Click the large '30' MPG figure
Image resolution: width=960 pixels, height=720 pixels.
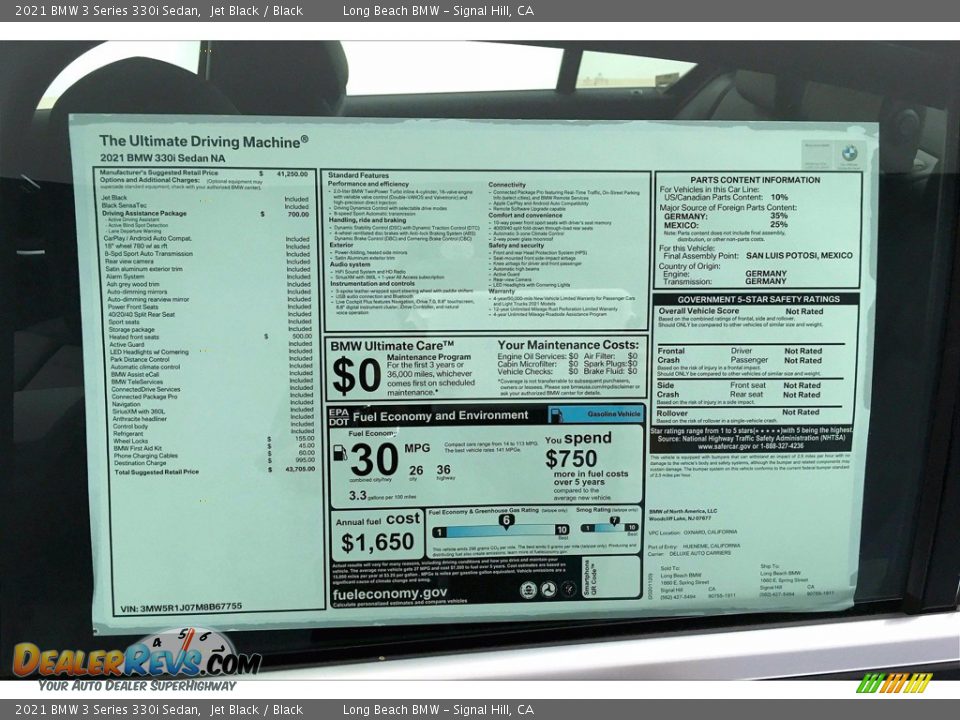[x=373, y=459]
